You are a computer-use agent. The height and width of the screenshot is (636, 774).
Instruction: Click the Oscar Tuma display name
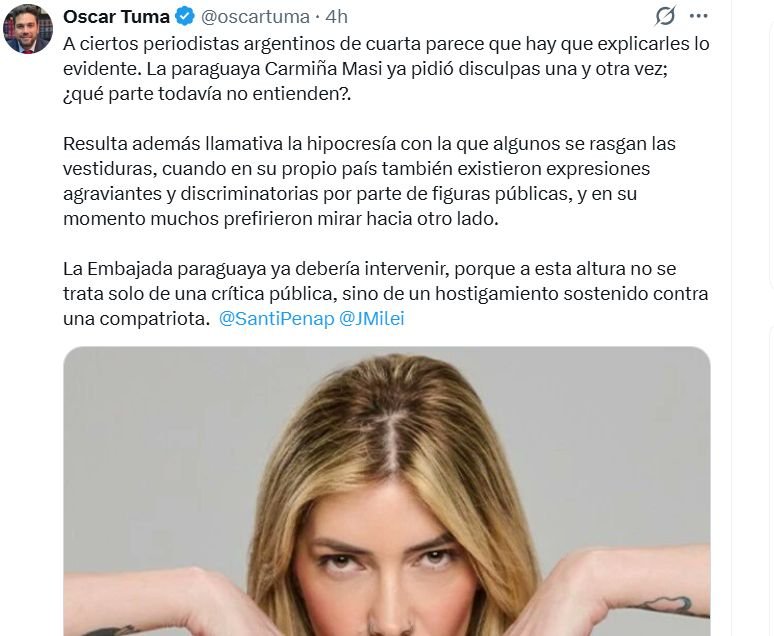coord(116,17)
